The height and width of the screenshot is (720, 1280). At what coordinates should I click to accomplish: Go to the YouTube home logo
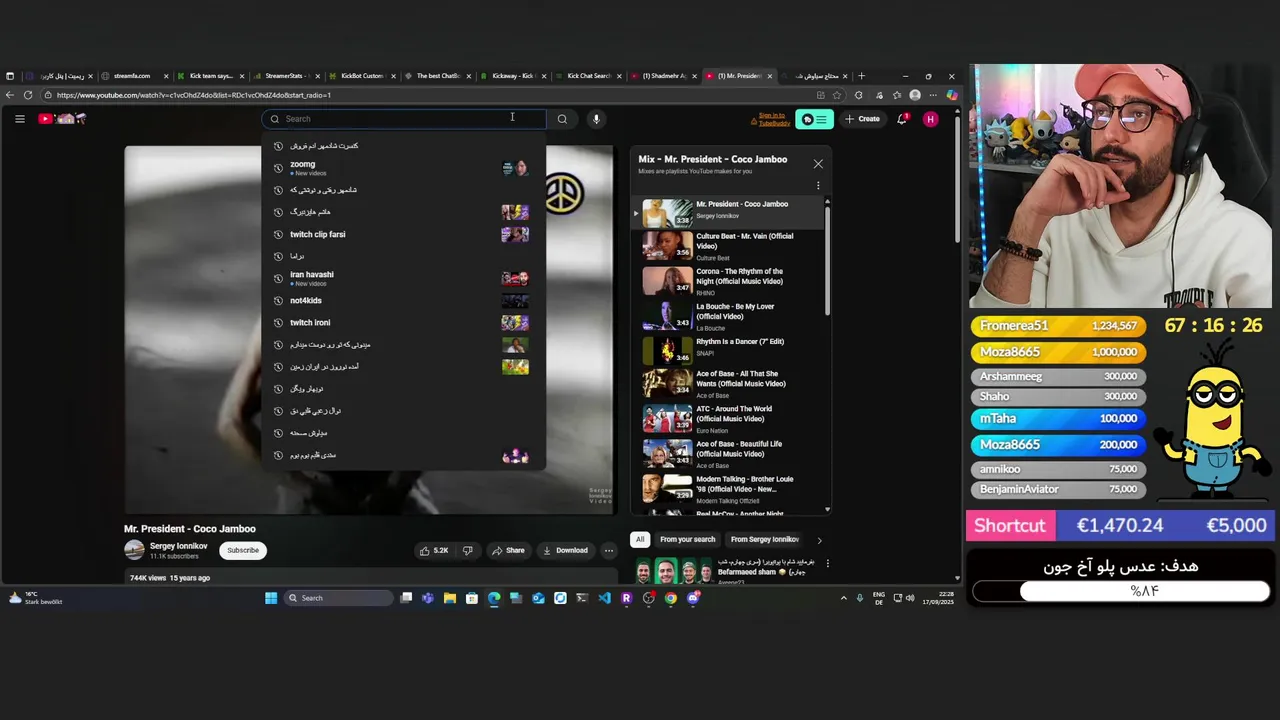(62, 119)
